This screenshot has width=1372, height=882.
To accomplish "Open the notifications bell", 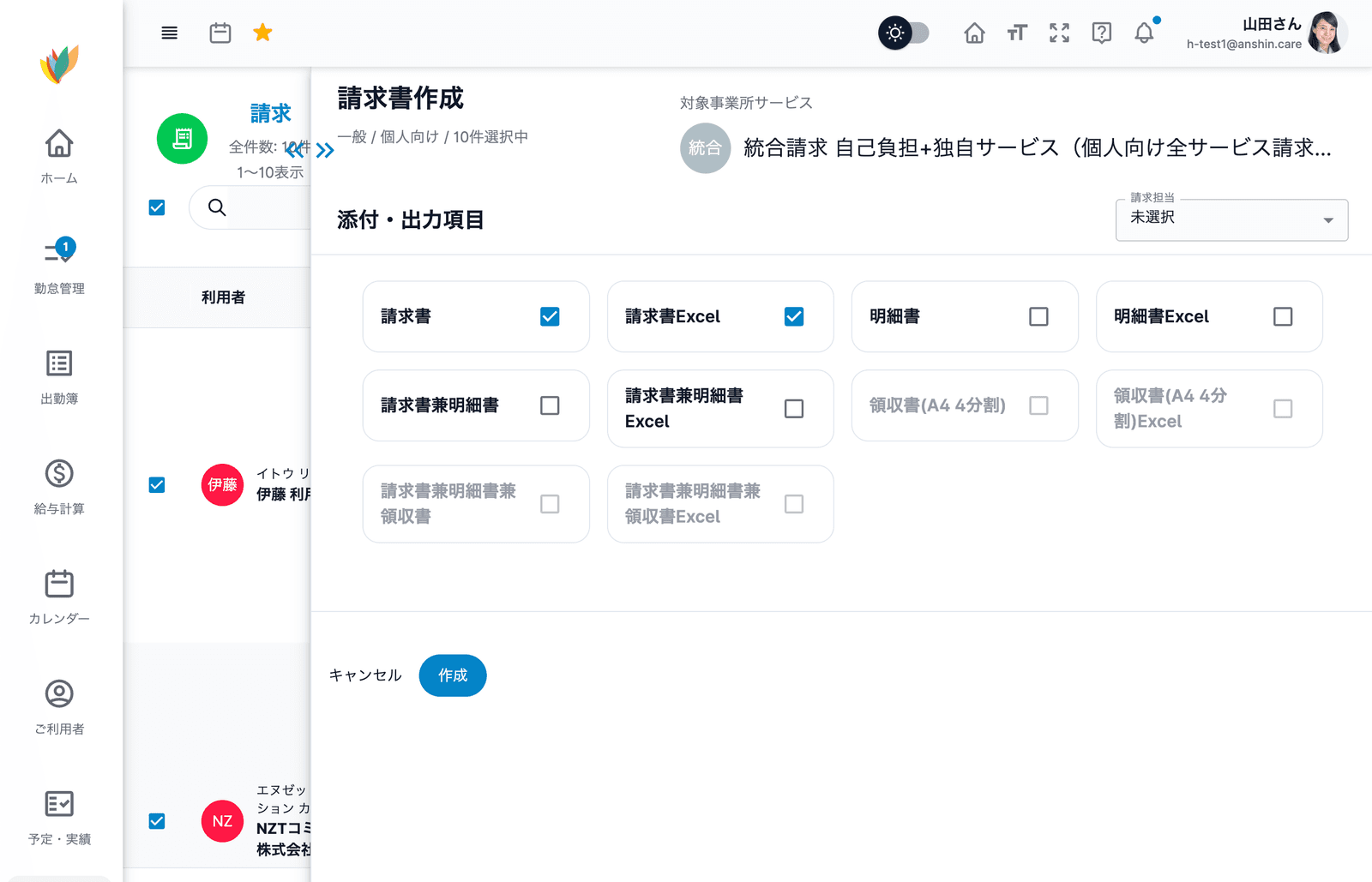I will [1145, 33].
